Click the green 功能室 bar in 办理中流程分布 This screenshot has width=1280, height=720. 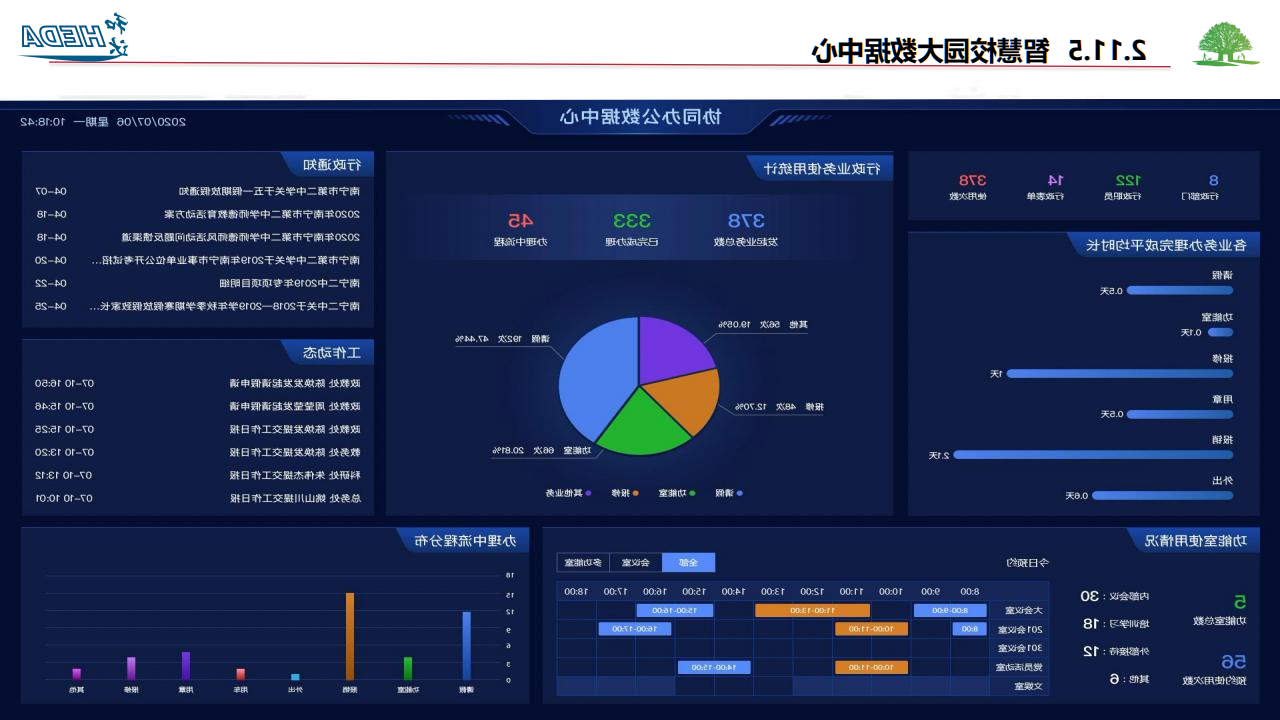tap(408, 669)
